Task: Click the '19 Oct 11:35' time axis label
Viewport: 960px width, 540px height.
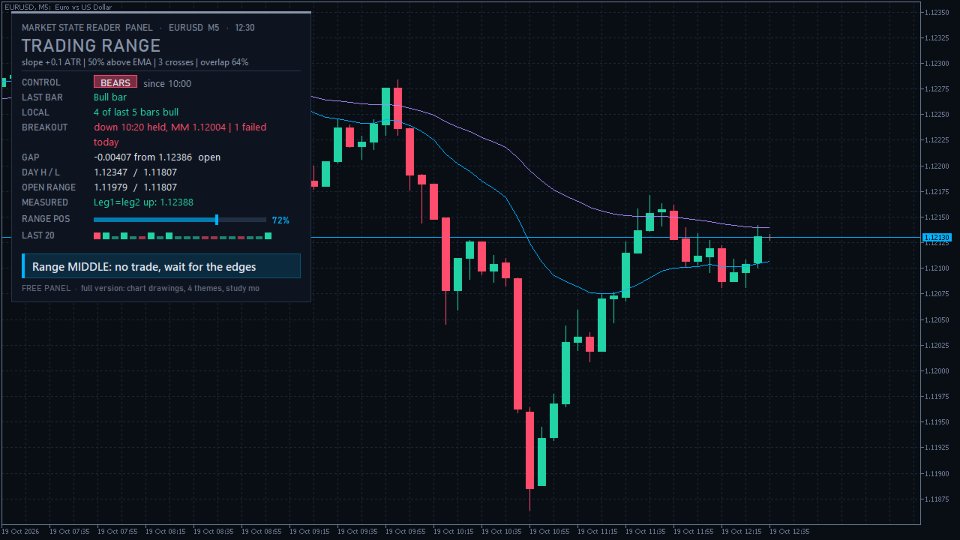Action: (x=645, y=531)
